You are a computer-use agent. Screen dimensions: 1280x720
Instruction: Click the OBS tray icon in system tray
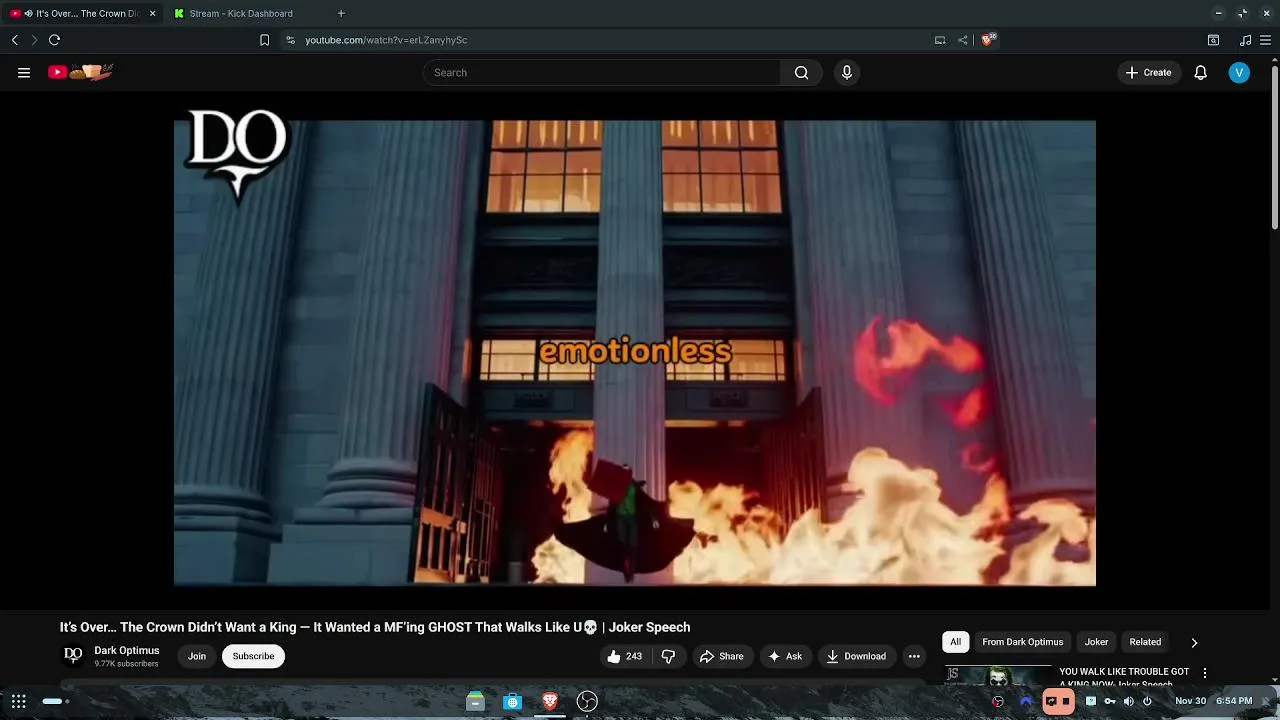pos(997,701)
